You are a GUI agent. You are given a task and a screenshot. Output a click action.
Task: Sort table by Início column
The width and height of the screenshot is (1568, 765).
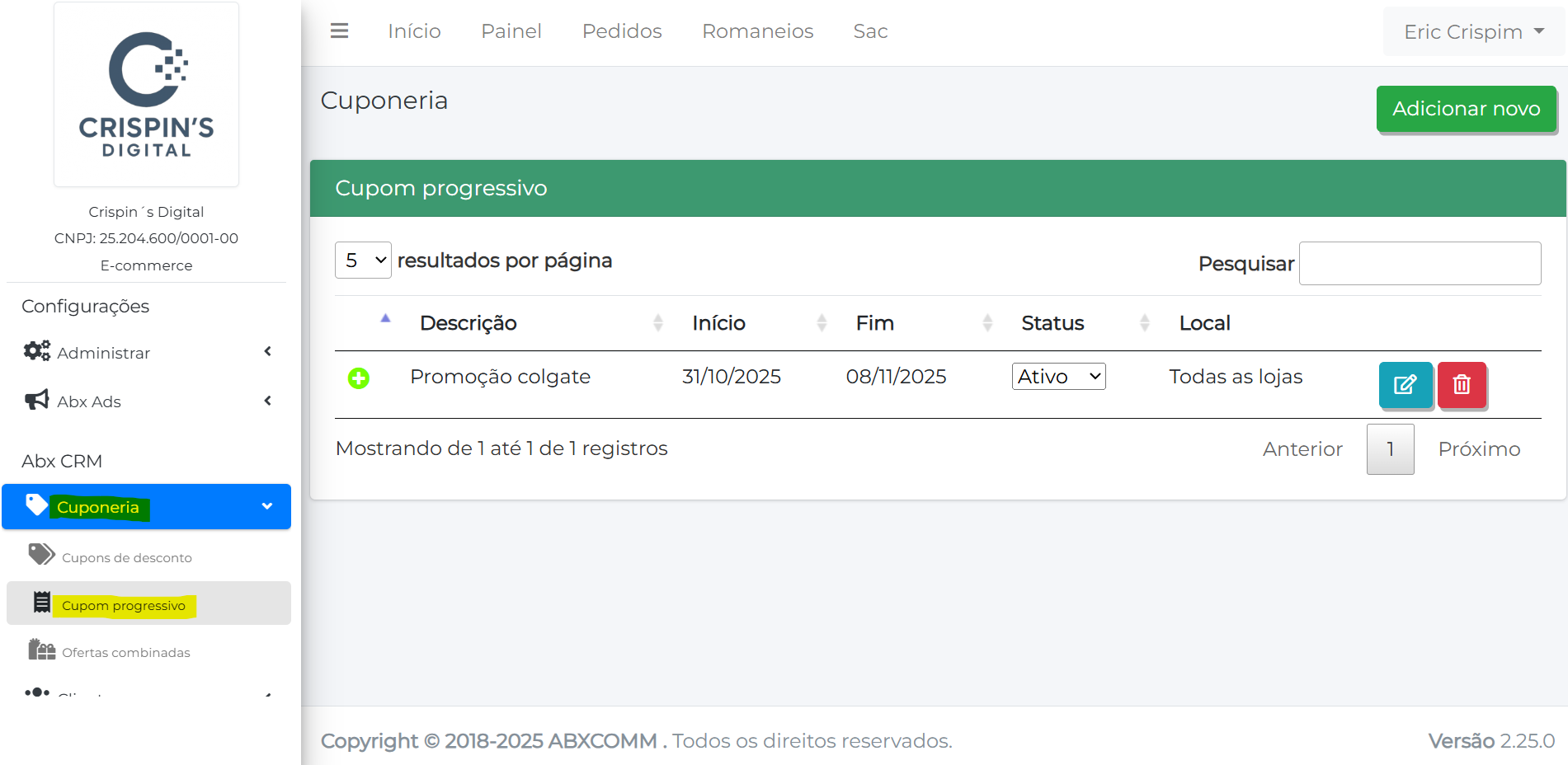tap(718, 323)
